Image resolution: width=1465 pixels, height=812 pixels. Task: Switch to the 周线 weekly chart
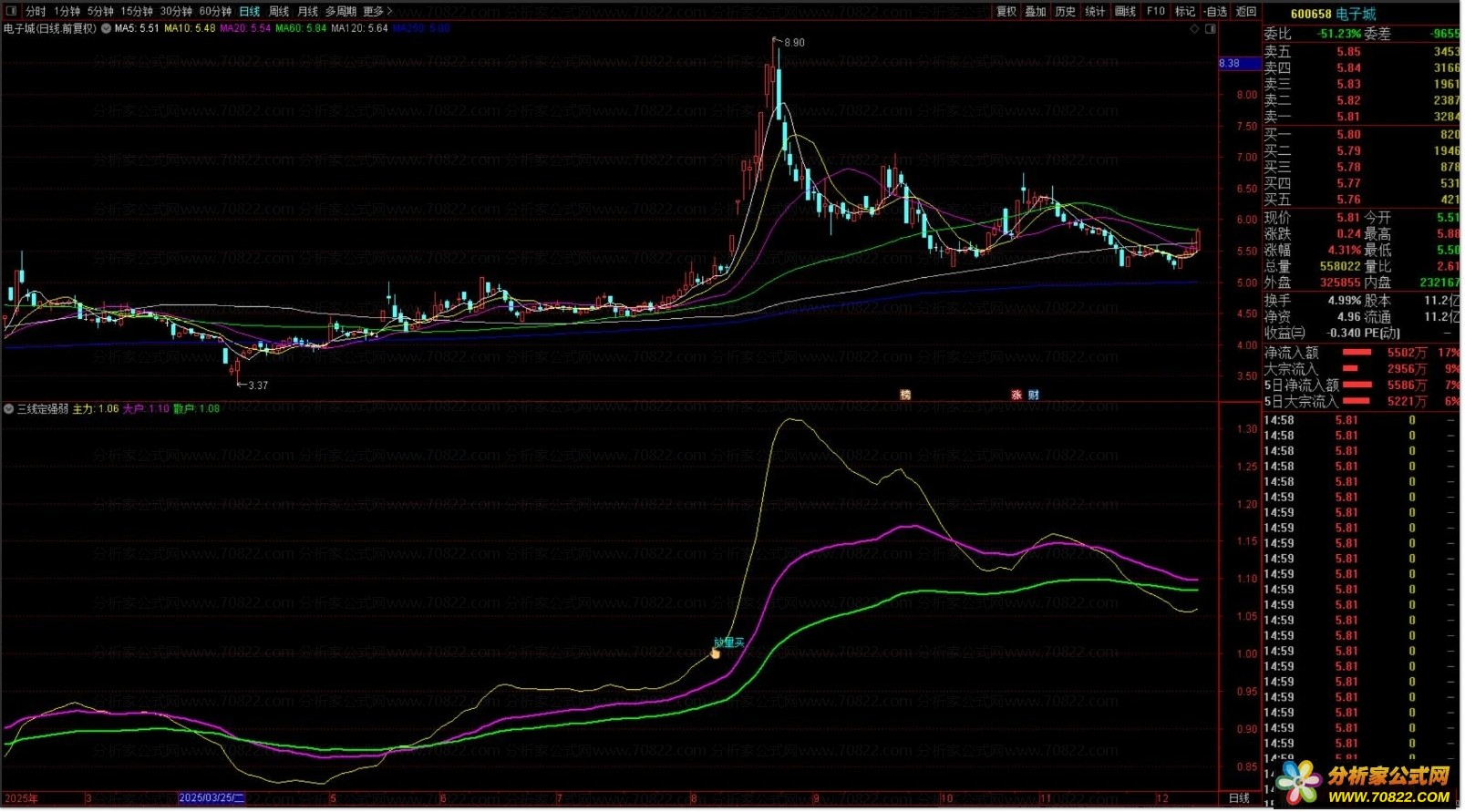[x=279, y=11]
